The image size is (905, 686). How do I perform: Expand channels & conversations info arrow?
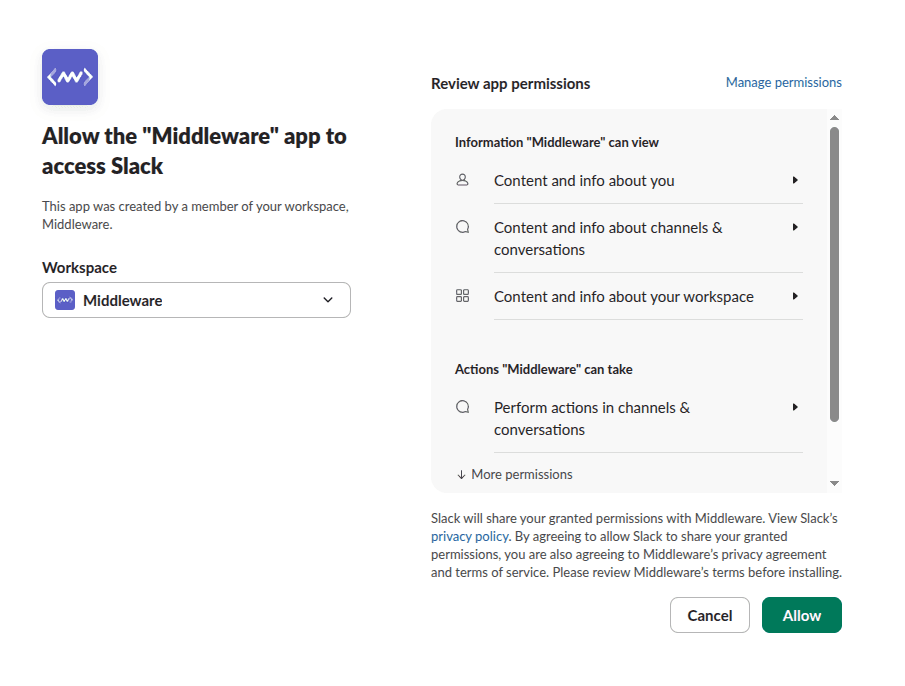[795, 227]
